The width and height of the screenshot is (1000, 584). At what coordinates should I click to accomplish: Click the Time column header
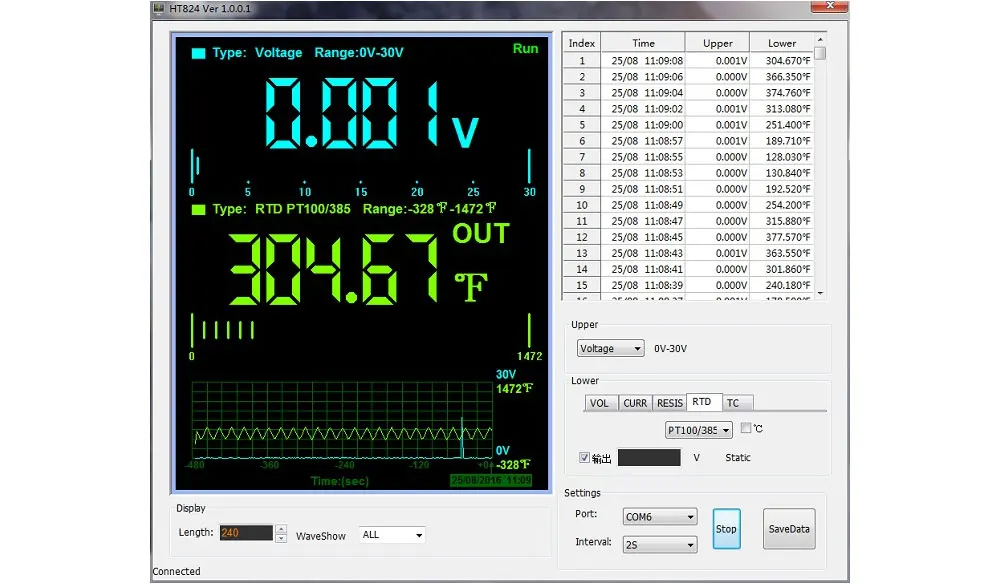tap(643, 43)
